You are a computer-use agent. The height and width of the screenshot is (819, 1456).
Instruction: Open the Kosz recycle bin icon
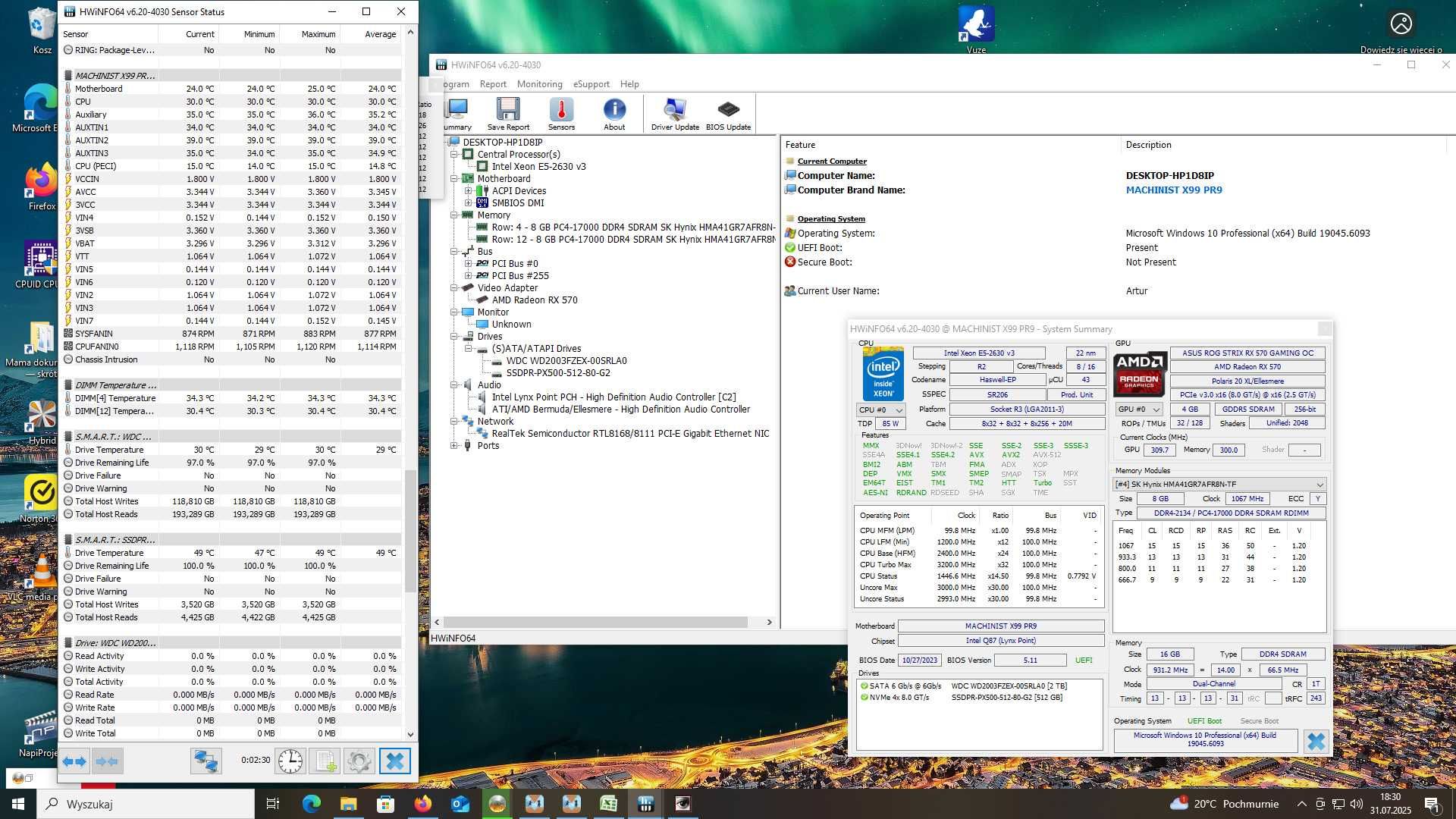click(x=42, y=30)
